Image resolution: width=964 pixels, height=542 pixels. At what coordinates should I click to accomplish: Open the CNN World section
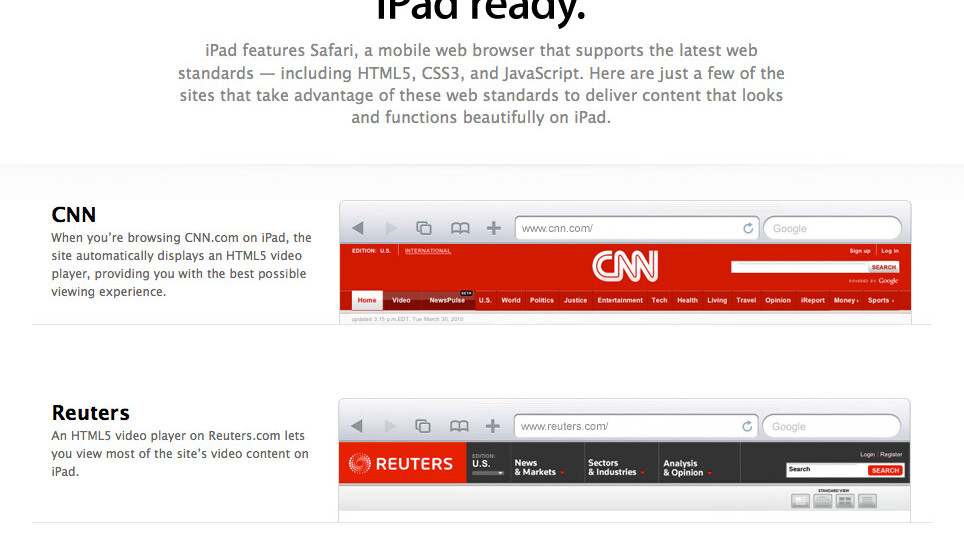511,300
